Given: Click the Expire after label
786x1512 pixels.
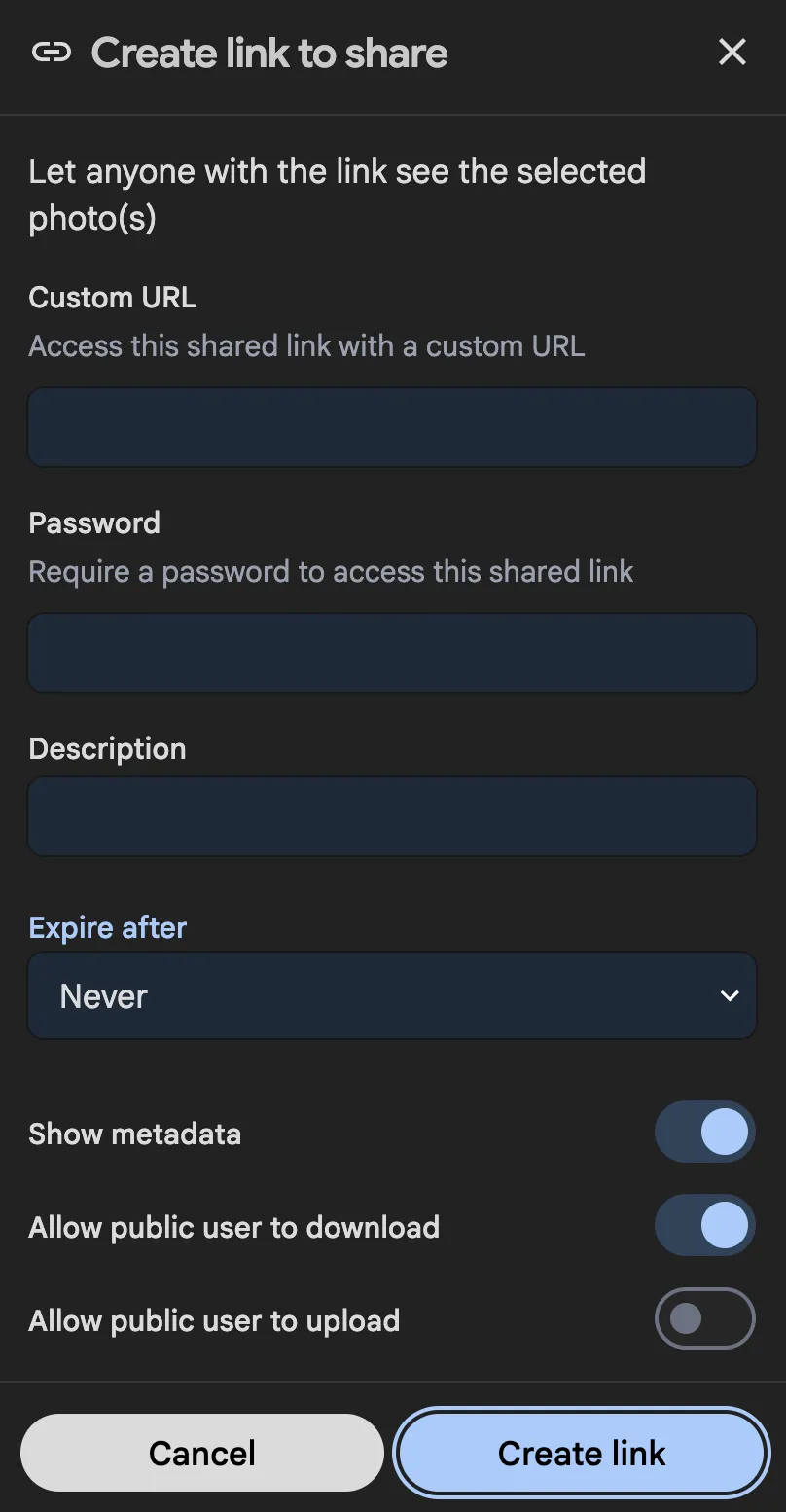Looking at the screenshot, I should click(x=107, y=927).
